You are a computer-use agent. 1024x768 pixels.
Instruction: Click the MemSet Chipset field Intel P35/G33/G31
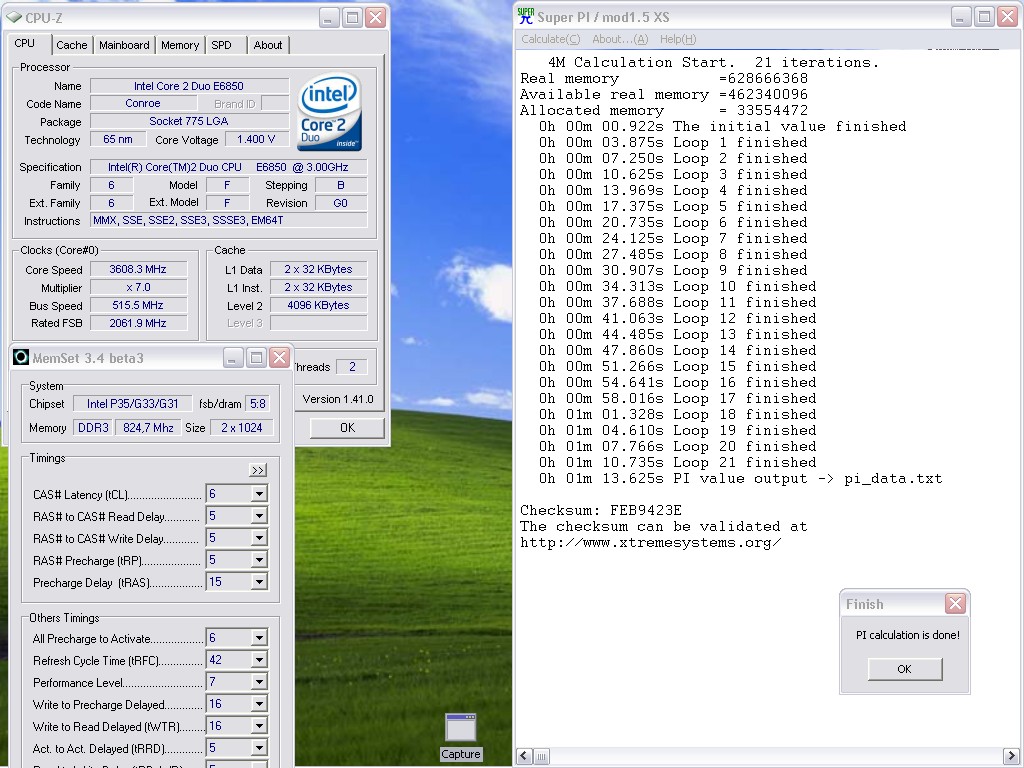pos(133,404)
